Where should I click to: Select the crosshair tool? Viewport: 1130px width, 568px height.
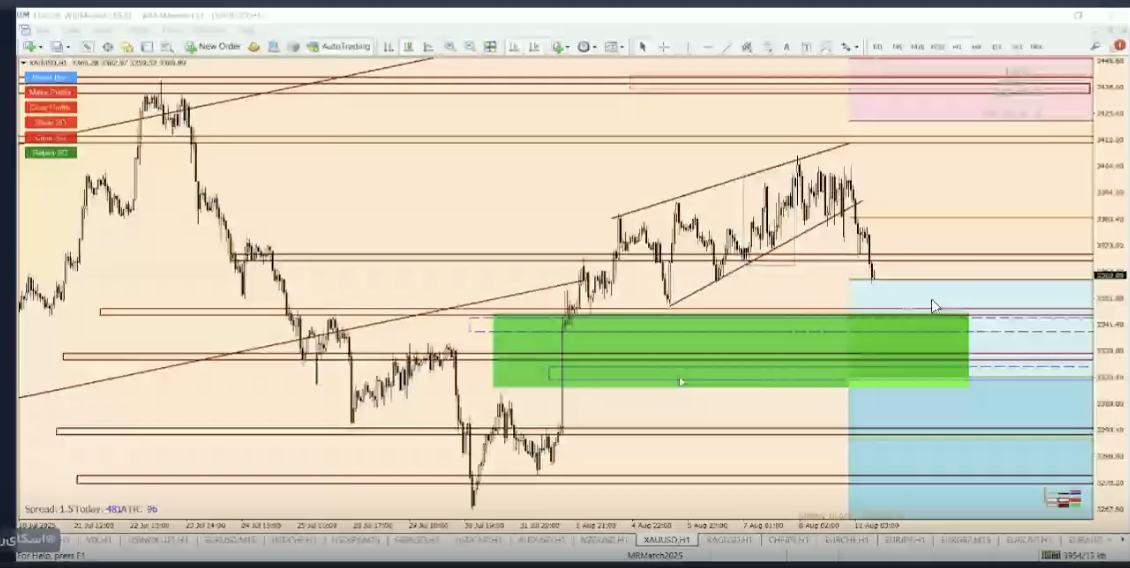tap(663, 47)
